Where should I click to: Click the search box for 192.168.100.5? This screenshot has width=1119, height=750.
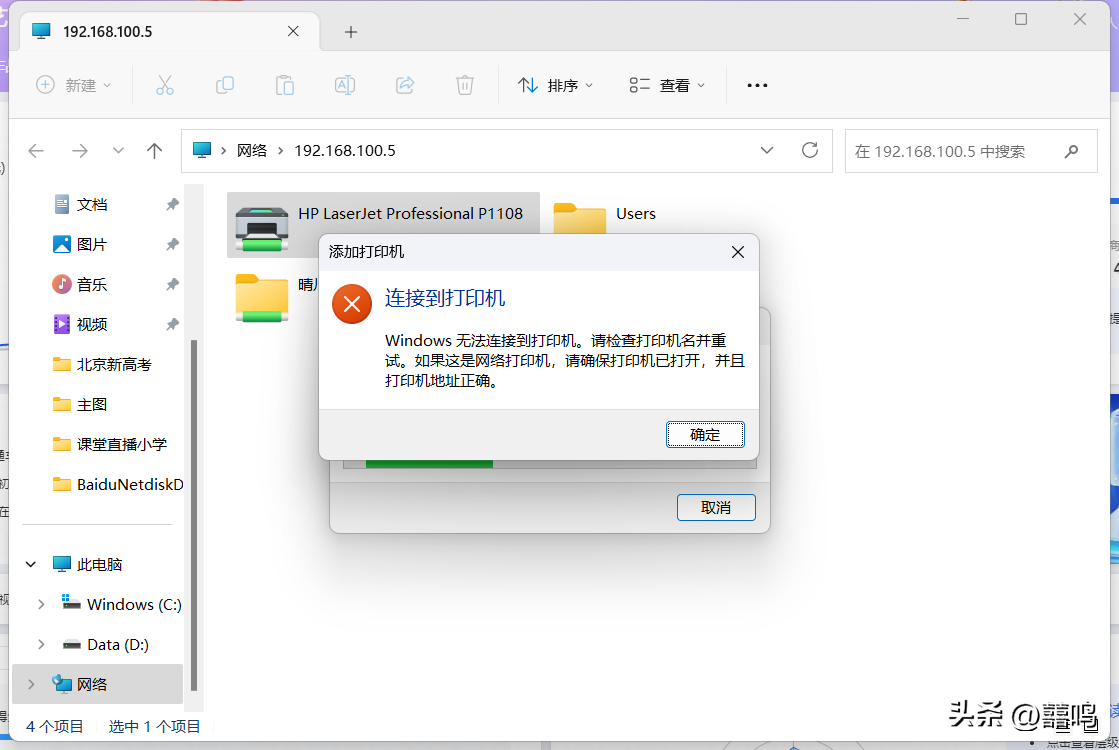(x=971, y=151)
